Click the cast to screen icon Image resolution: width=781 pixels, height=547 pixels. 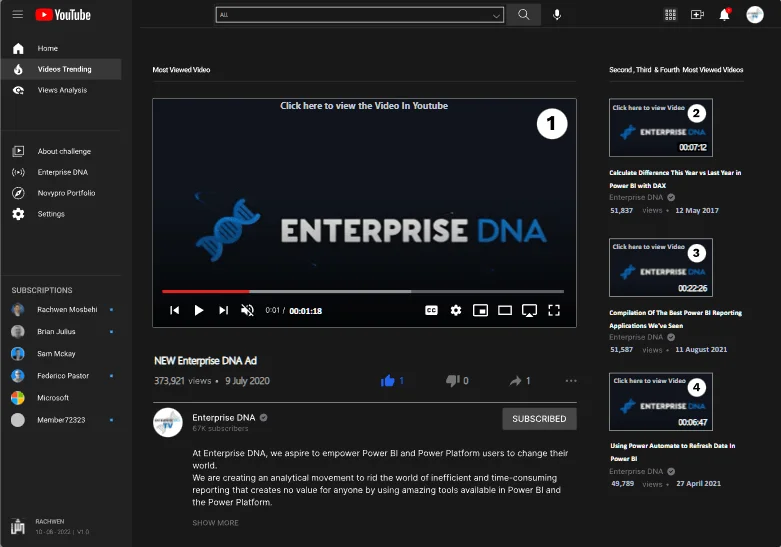(529, 311)
